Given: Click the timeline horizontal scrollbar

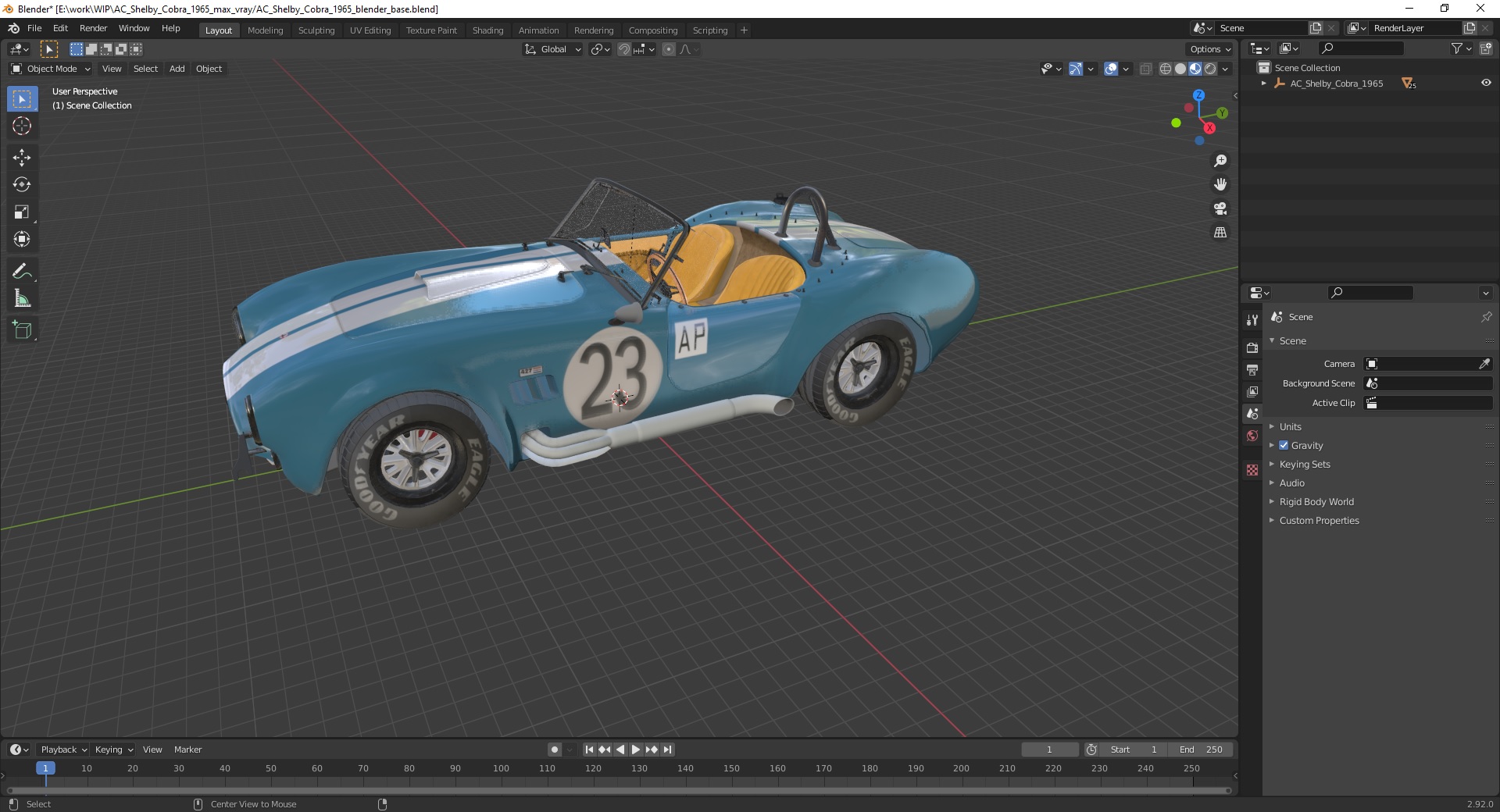Looking at the screenshot, I should 619,790.
